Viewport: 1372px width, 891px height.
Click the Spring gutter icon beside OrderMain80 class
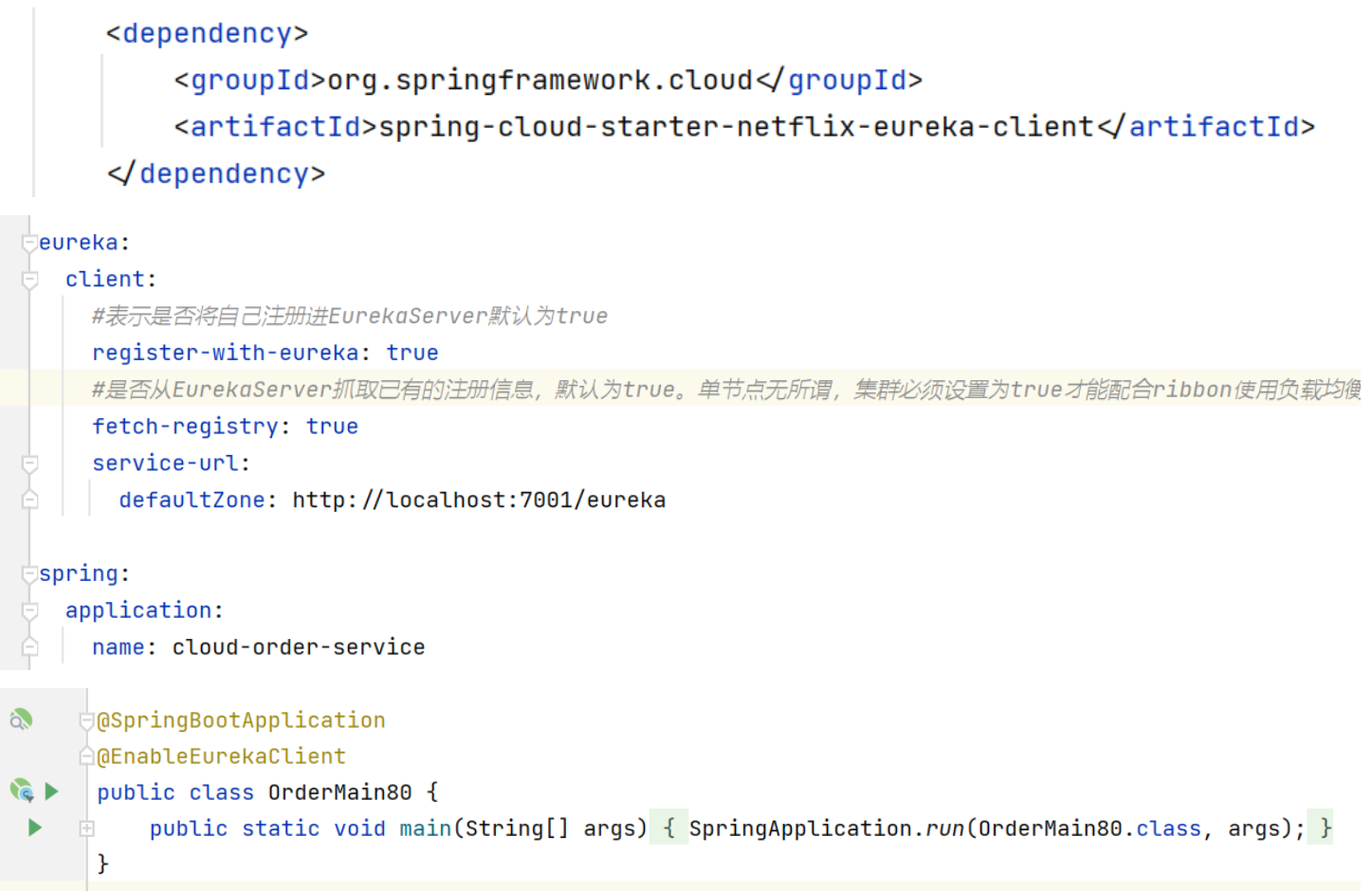pos(21,790)
